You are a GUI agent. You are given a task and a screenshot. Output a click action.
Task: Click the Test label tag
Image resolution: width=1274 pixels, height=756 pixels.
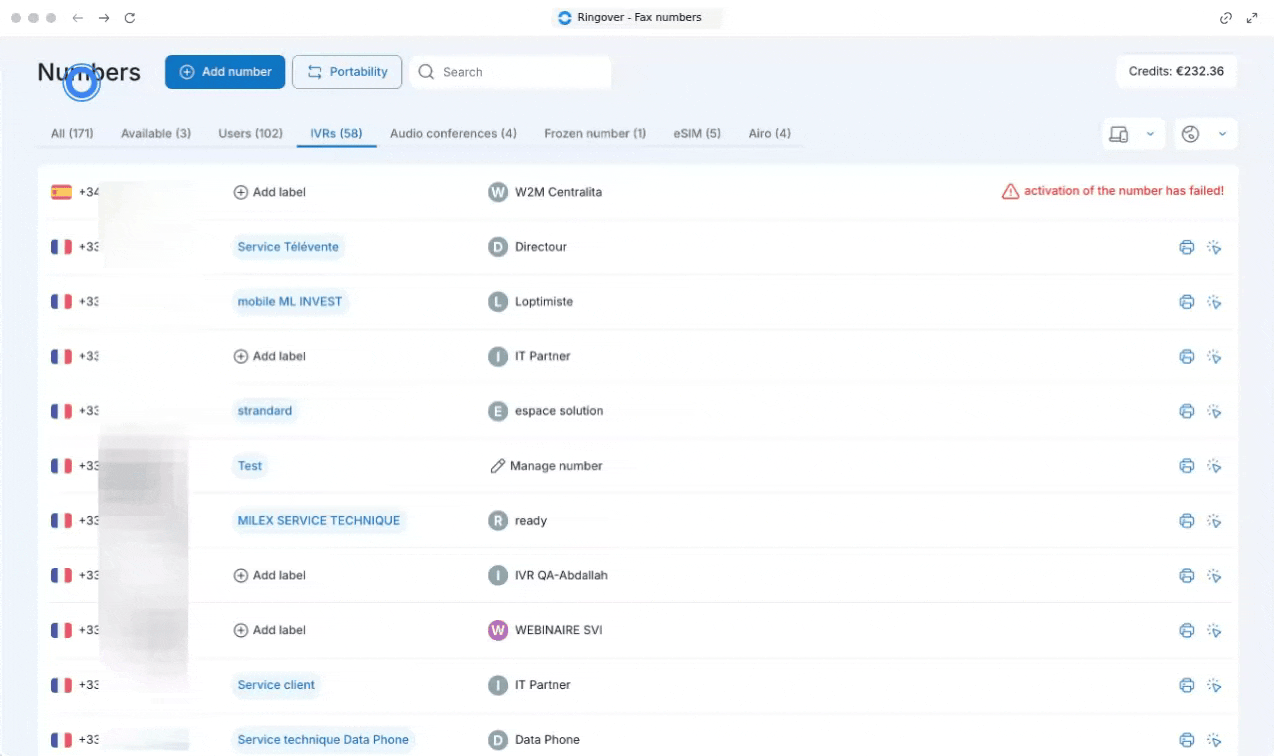[250, 466]
